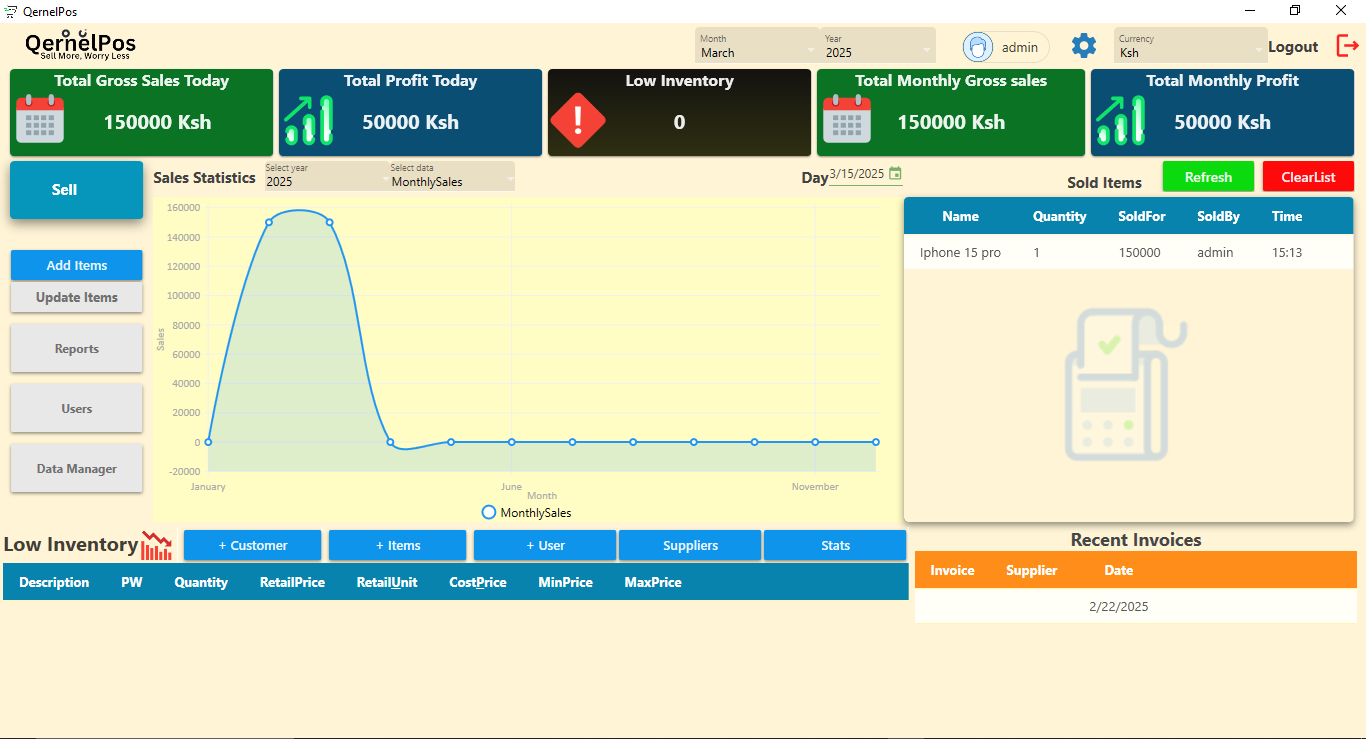Click calendar icon on Total Gross Sales Today
Viewport: 1366px width, 739px height.
(40, 120)
